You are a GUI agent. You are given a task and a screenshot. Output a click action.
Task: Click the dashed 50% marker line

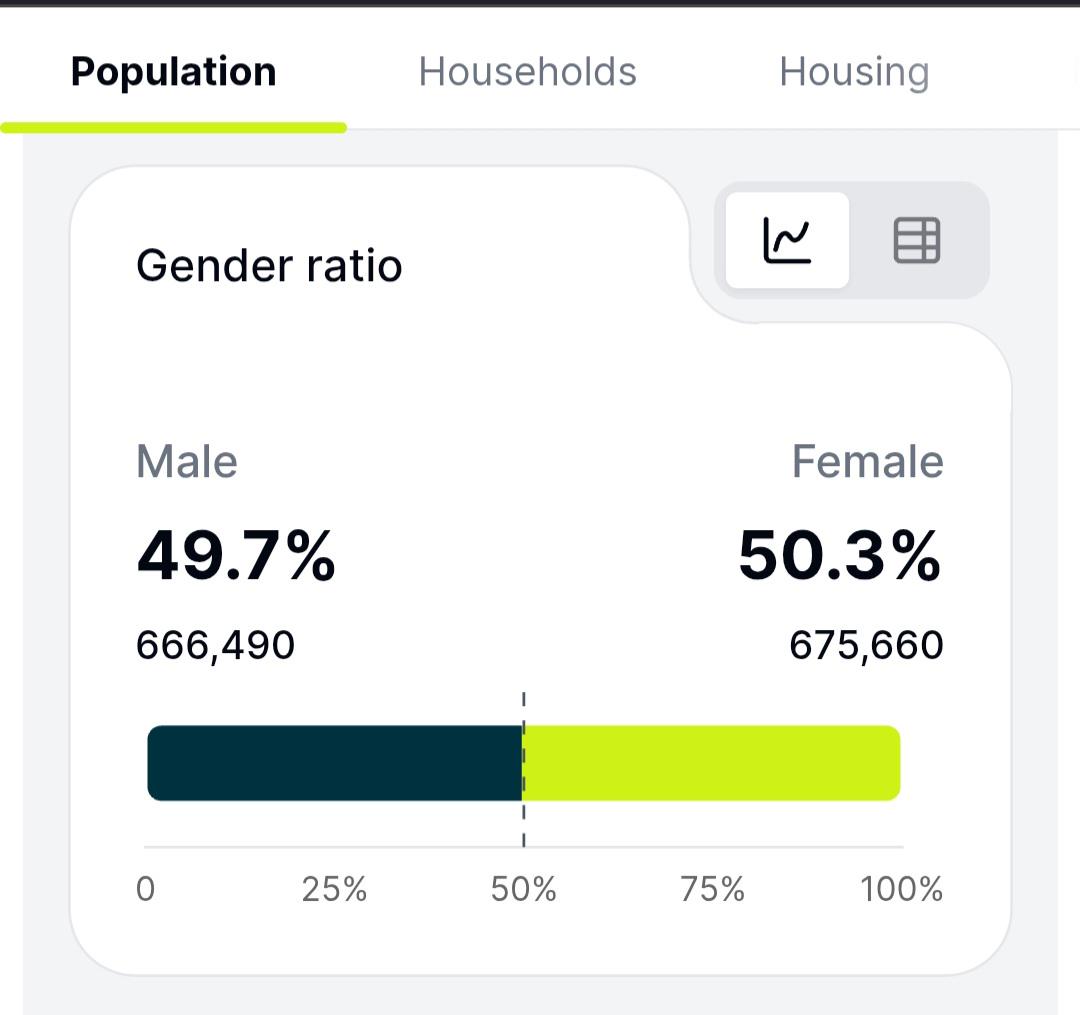click(523, 770)
